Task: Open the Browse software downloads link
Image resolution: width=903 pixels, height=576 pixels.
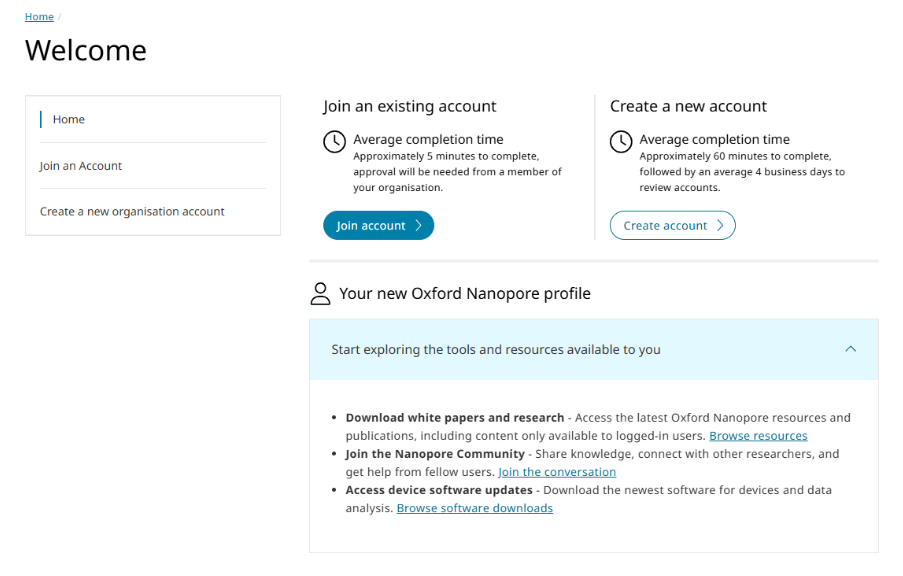Action: click(x=474, y=508)
